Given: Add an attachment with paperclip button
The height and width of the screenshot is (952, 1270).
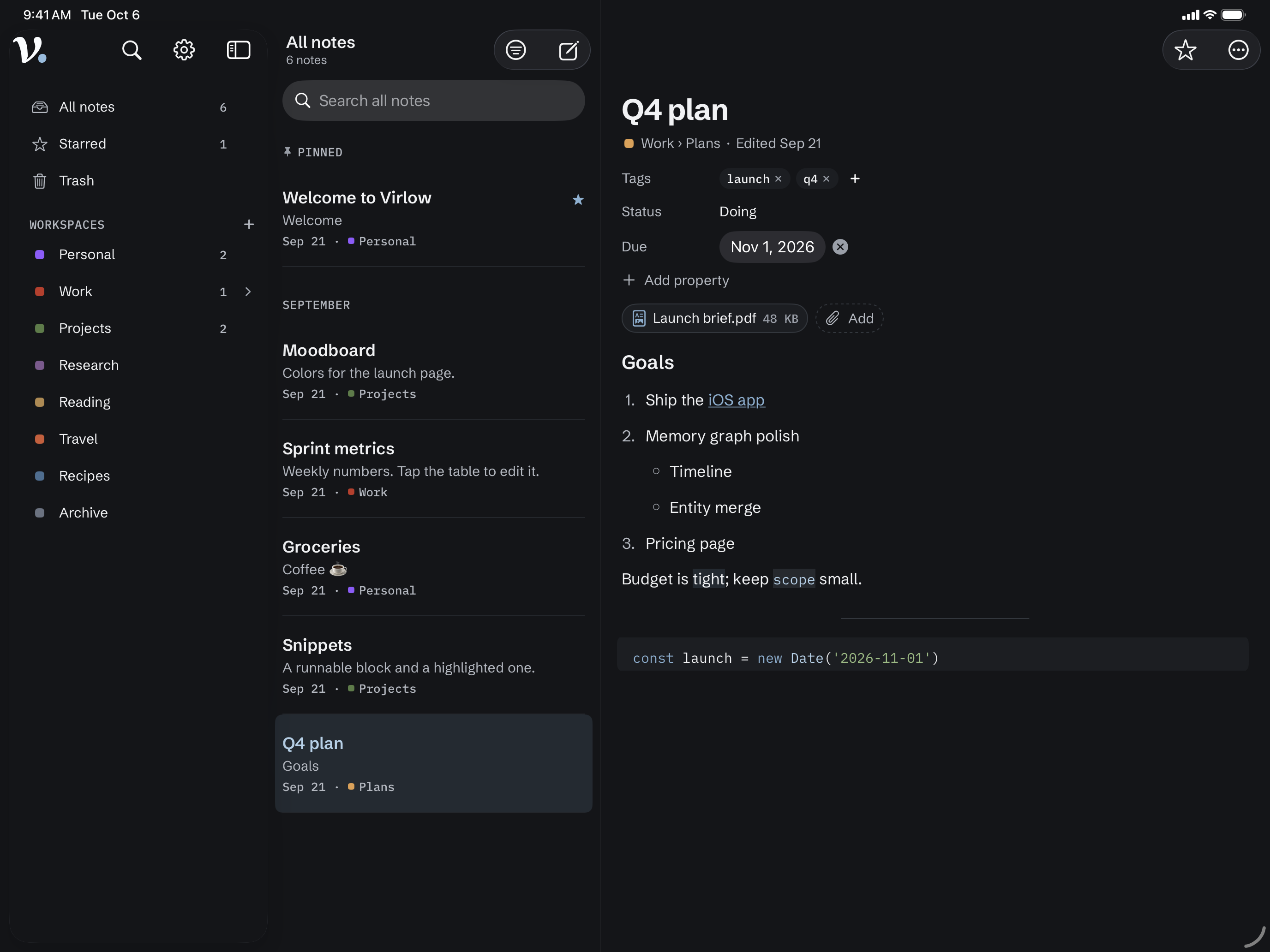Looking at the screenshot, I should pos(849,318).
